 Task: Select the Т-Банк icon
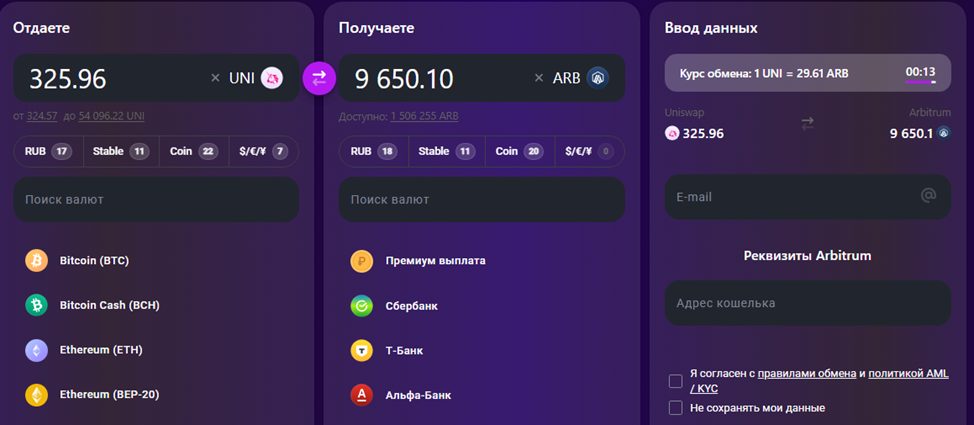(x=362, y=351)
